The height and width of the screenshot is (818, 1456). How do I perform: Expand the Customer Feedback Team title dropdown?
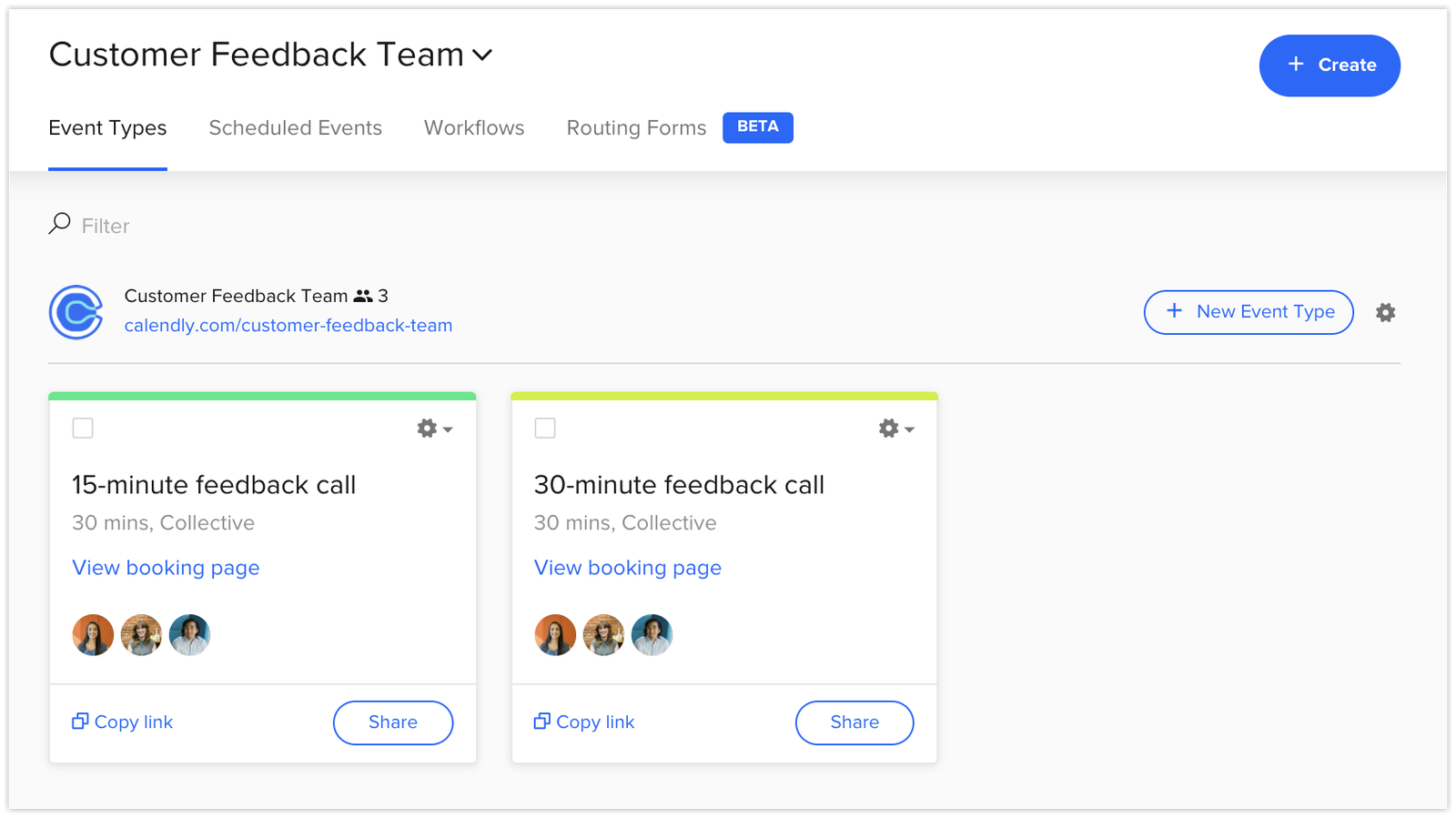[482, 56]
